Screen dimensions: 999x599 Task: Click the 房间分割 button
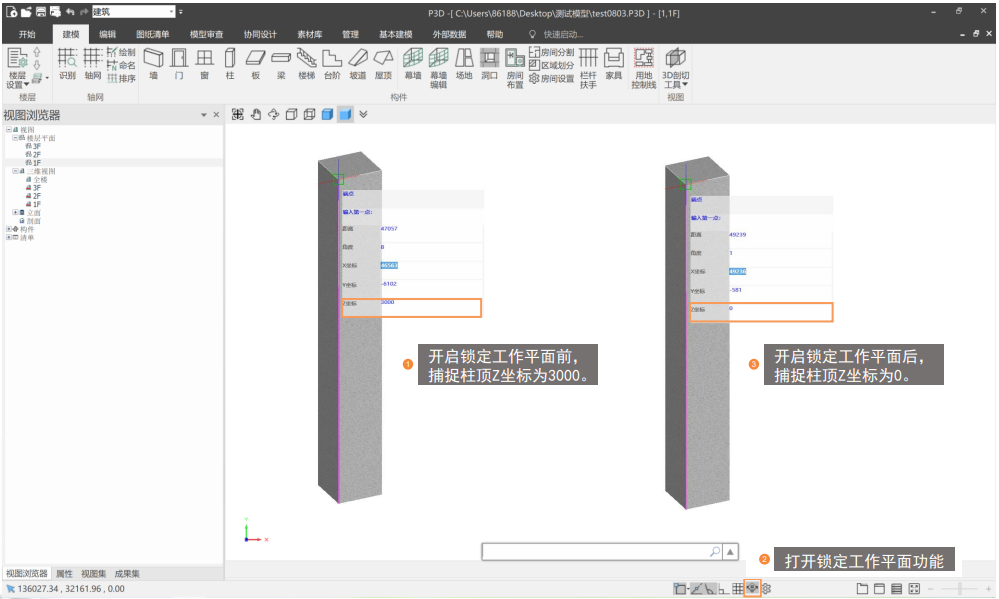coord(551,51)
